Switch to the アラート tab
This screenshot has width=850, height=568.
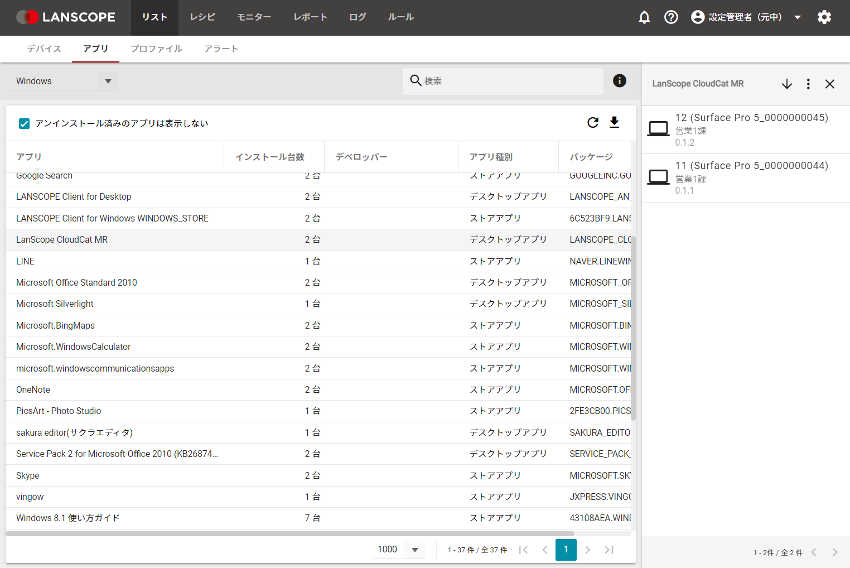click(221, 49)
